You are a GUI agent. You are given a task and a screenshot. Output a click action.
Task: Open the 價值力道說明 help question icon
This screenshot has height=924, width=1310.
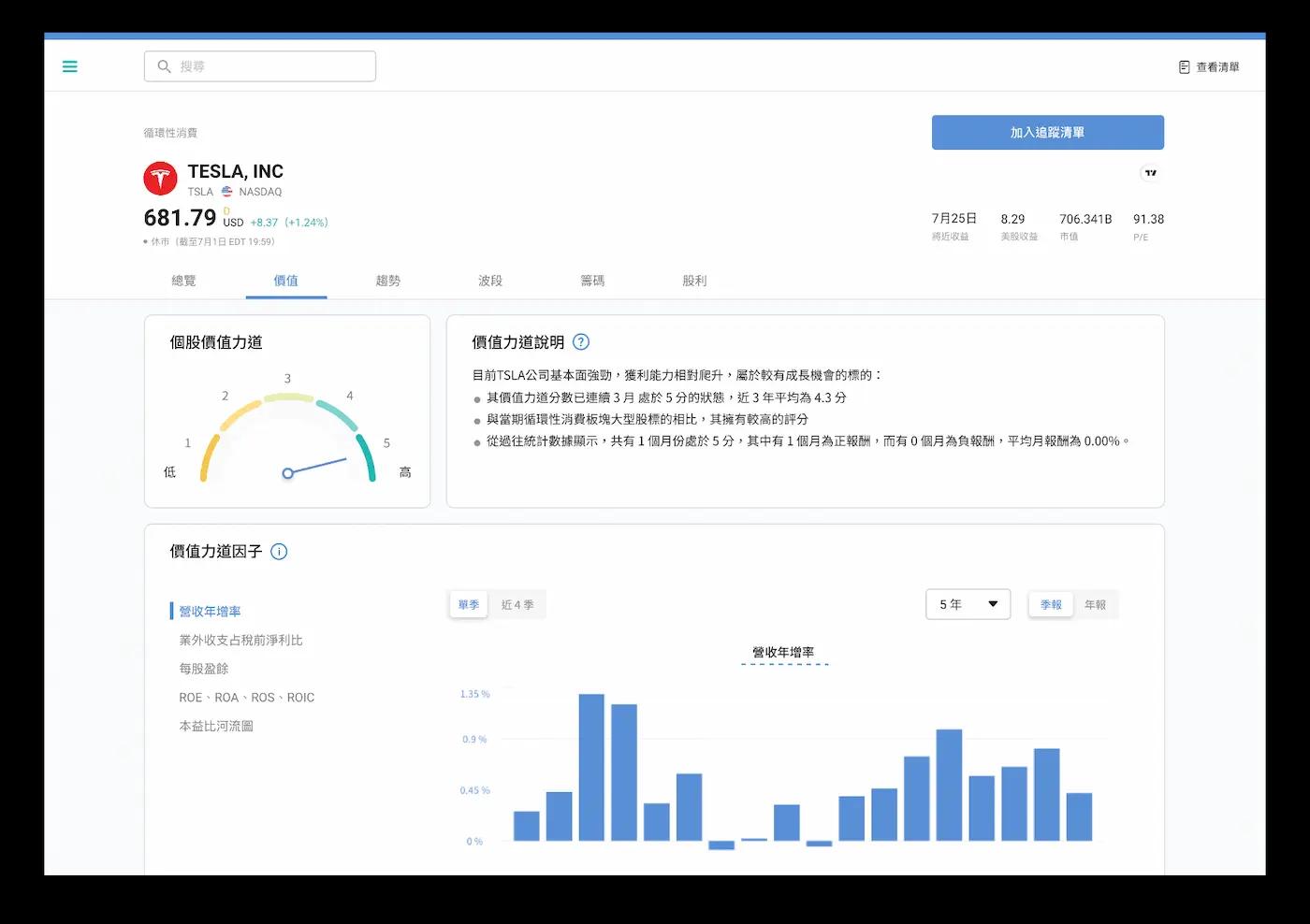click(581, 342)
